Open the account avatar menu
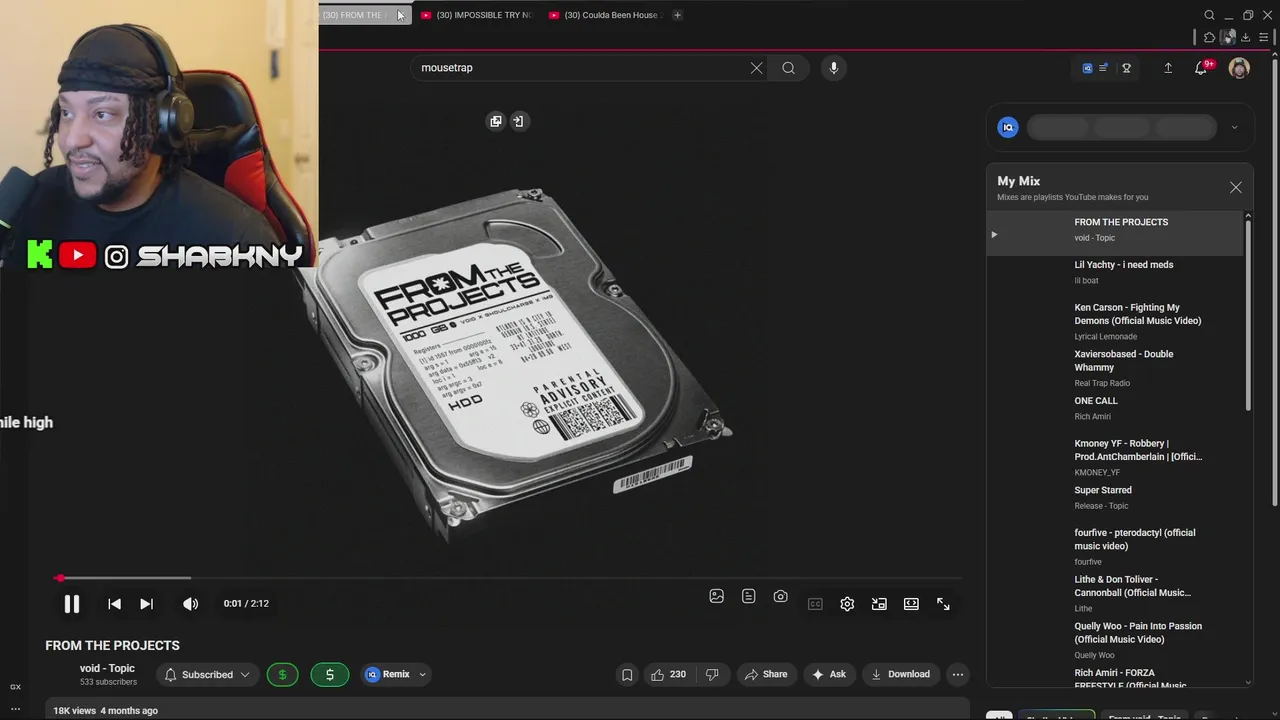Viewport: 1280px width, 720px height. click(x=1239, y=68)
